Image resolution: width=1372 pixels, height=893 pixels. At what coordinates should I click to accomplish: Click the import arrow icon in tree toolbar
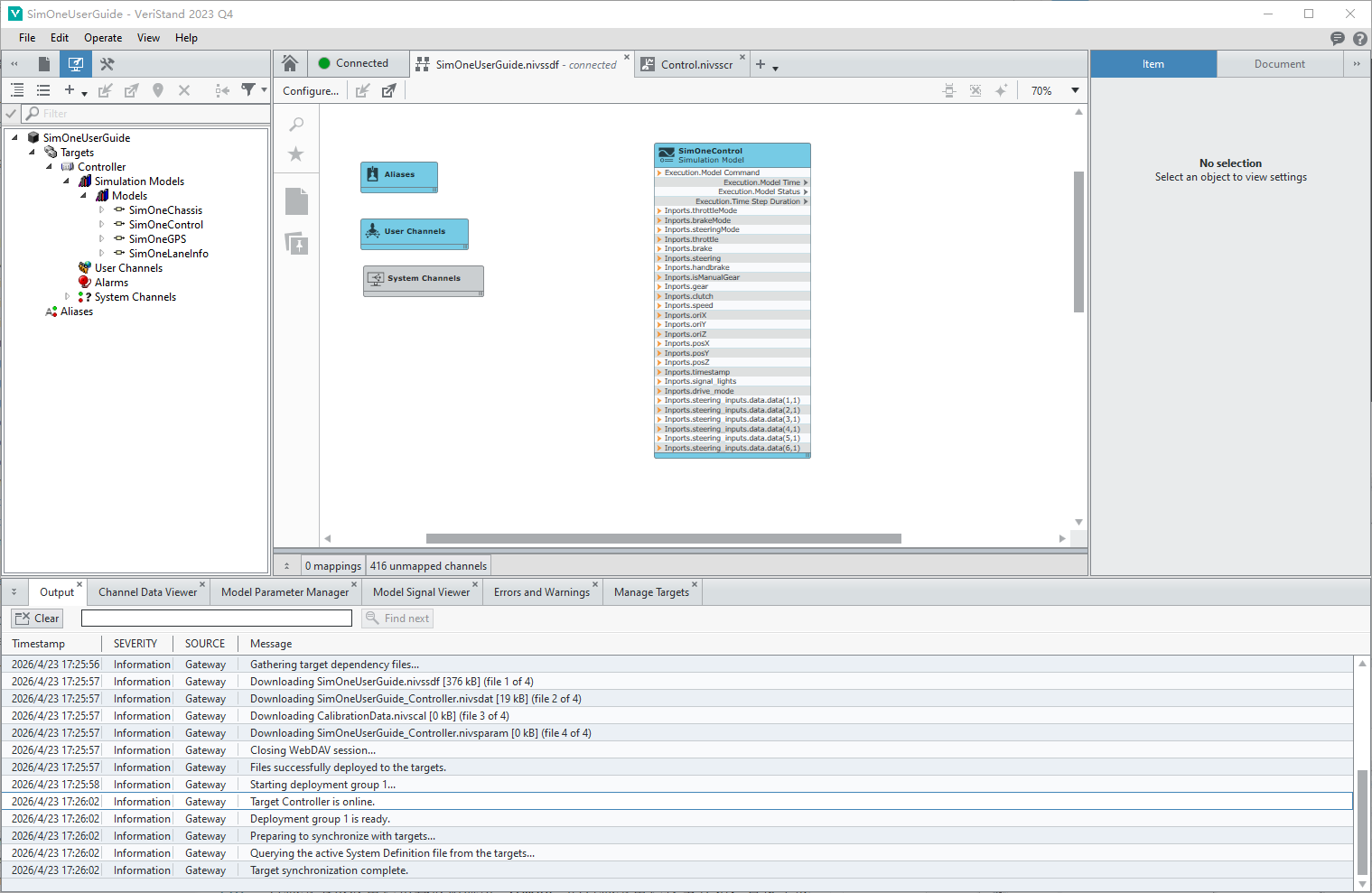(106, 90)
